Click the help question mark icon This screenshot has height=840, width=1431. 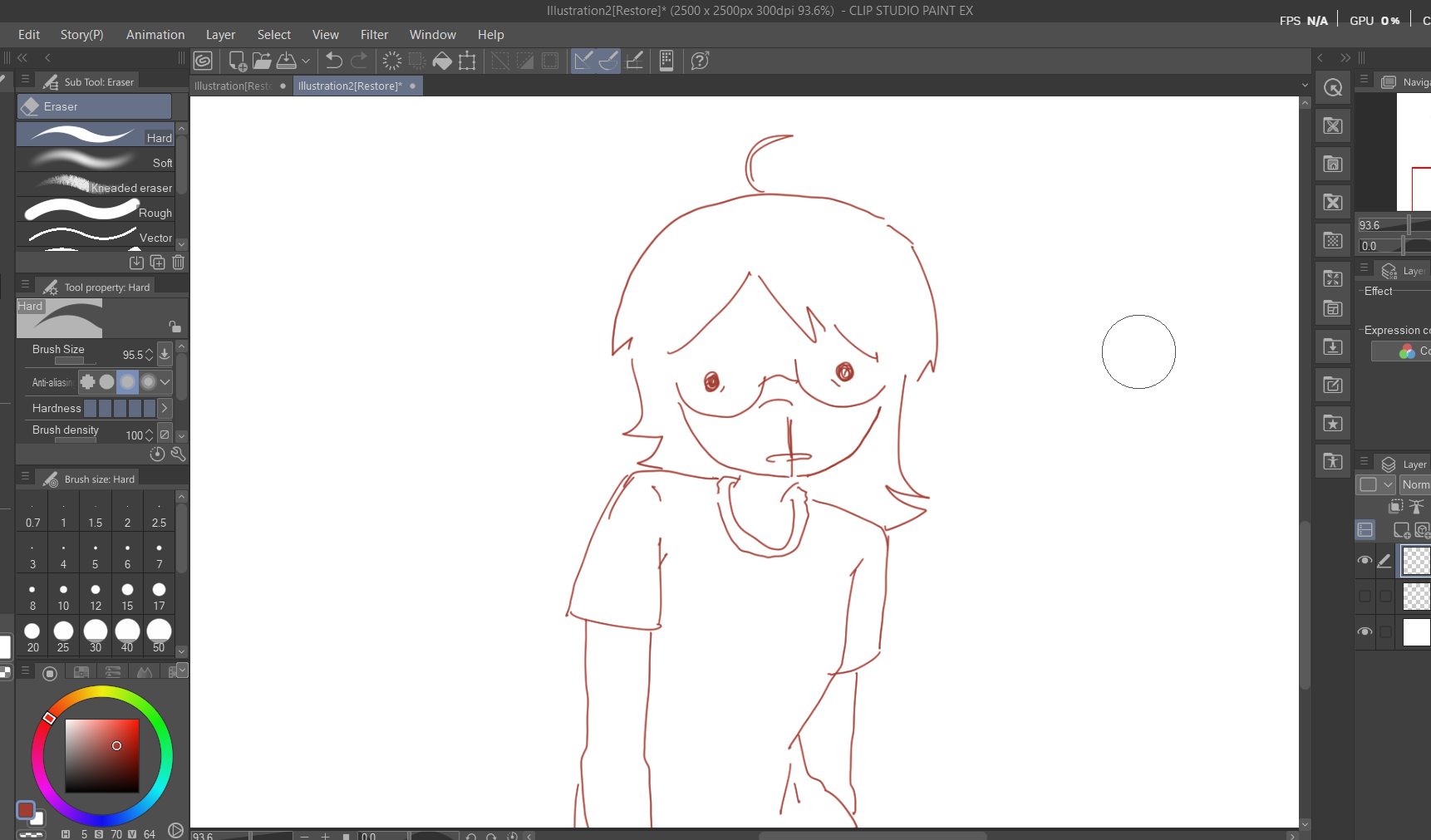[700, 61]
